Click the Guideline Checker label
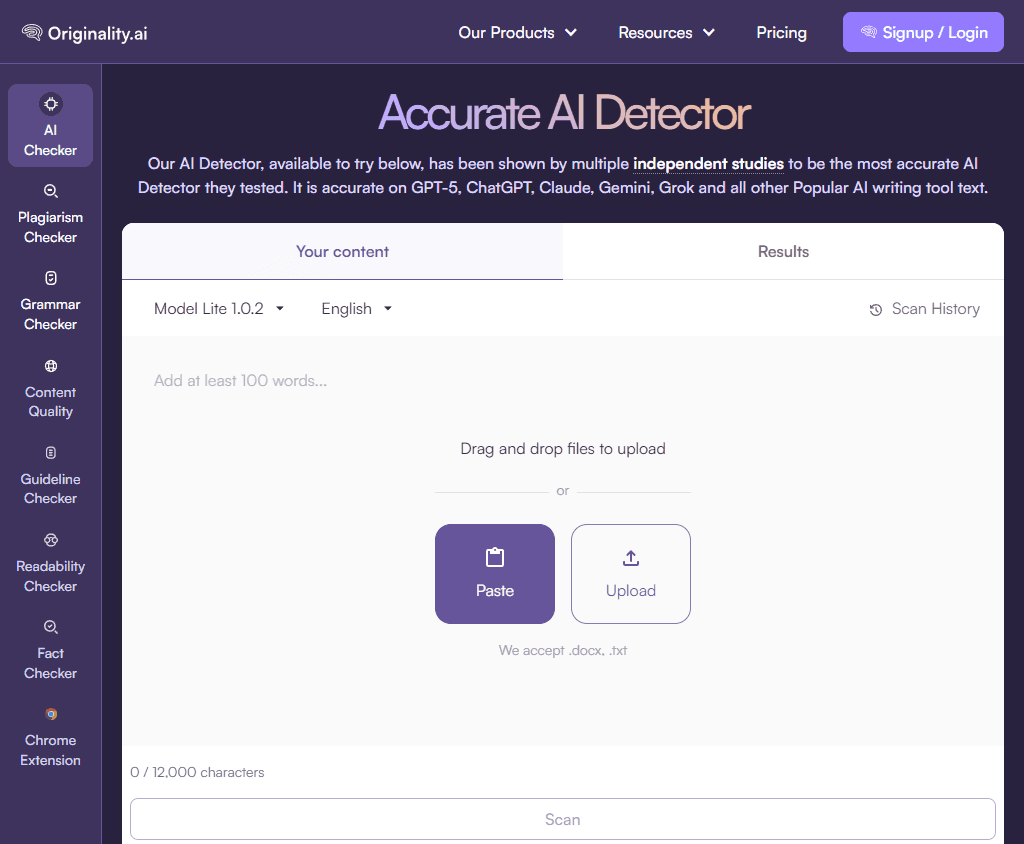 point(50,489)
